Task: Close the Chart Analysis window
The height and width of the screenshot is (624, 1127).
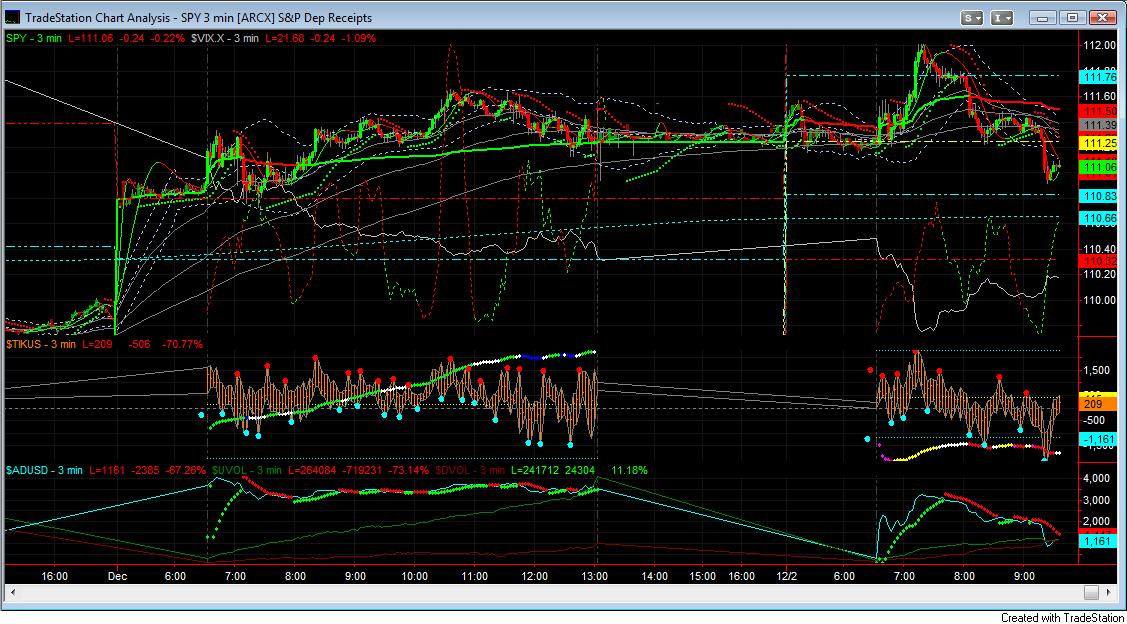Action: (1102, 17)
